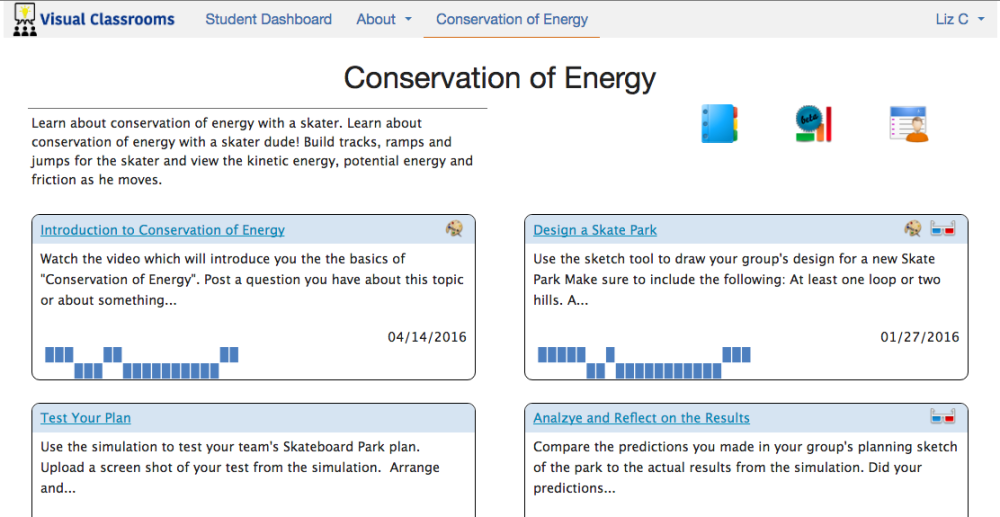Click the paint palette icon on Design a Skate Park
The height and width of the screenshot is (517, 1000).
point(913,229)
